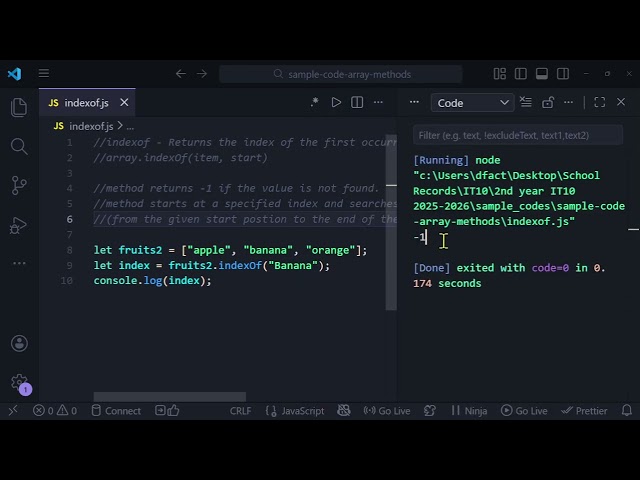Viewport: 640px width, 480px height.
Task: Toggle the bottom panel visibility
Action: (x=542, y=74)
